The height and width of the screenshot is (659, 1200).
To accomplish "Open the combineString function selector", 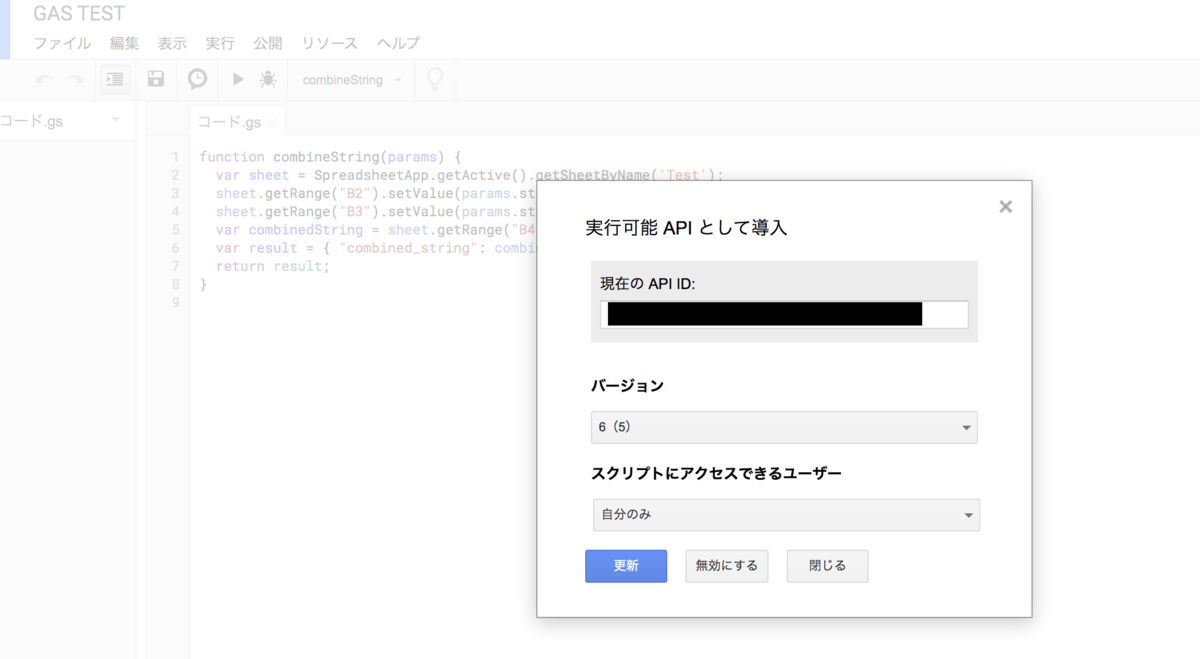I will [353, 80].
